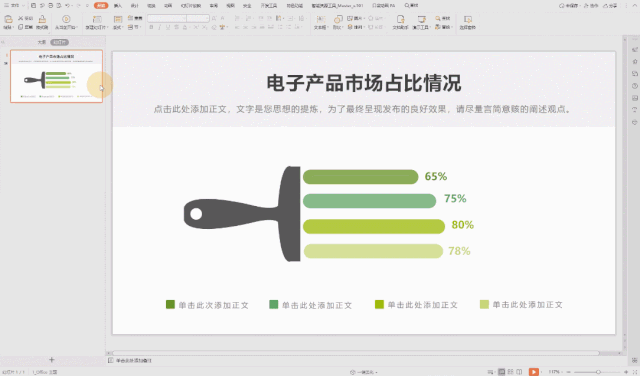640x376 pixels.
Task: Expand the Picture (图片) dropdown
Action: (x=356, y=18)
